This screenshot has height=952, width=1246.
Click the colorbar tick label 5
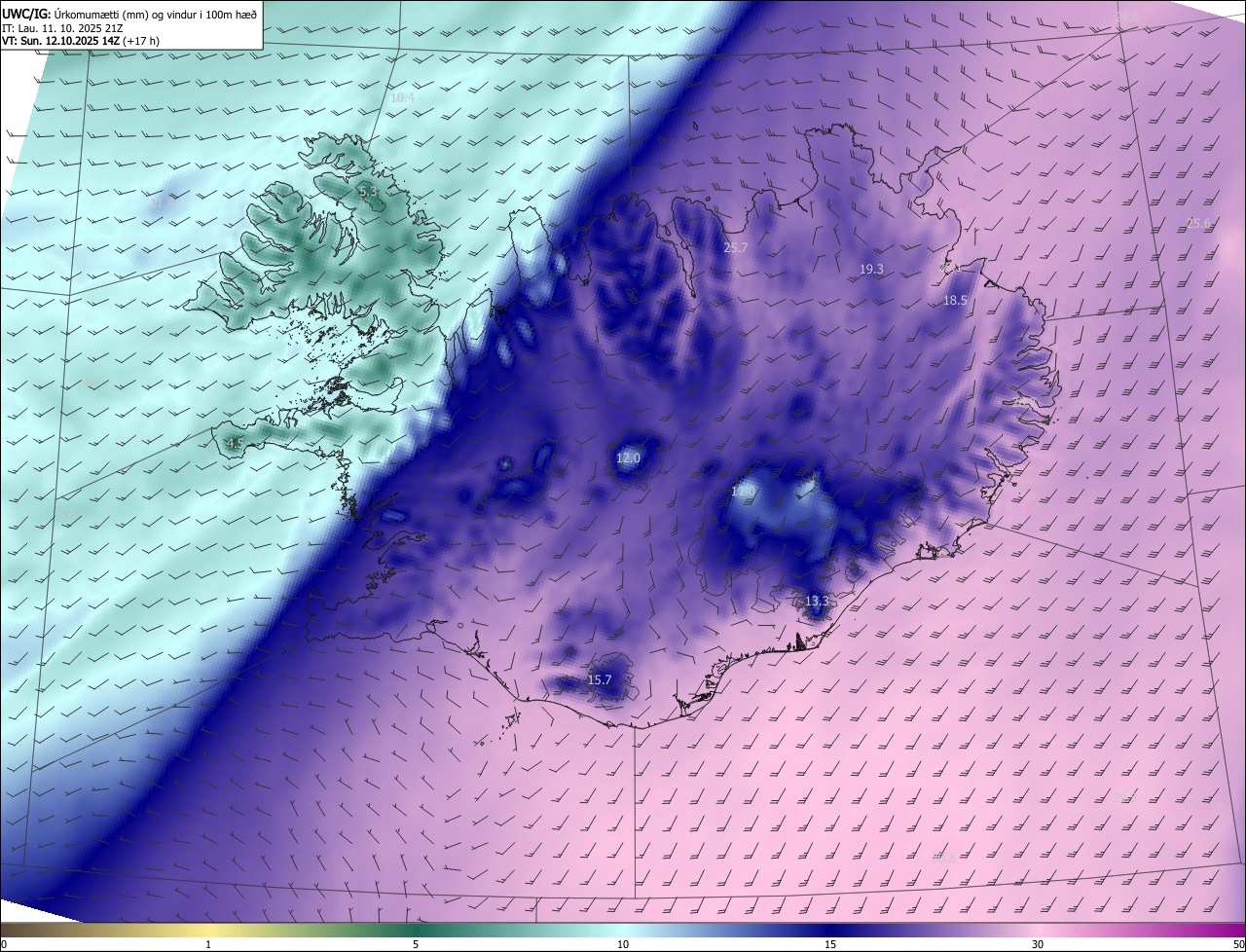(416, 944)
